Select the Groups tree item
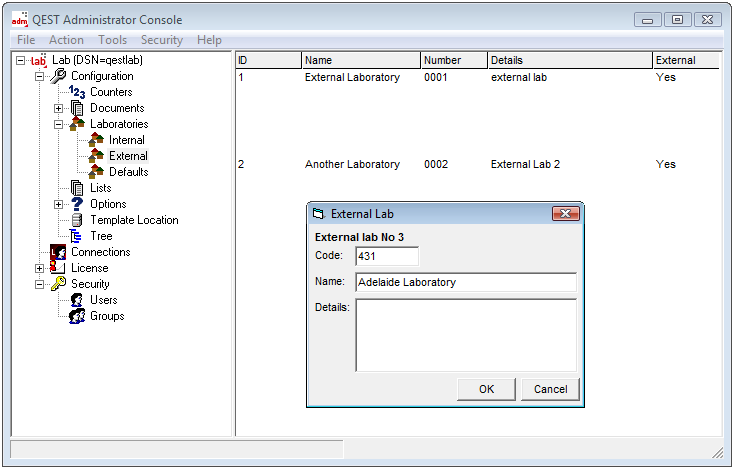The width and height of the screenshot is (733, 469). click(107, 316)
